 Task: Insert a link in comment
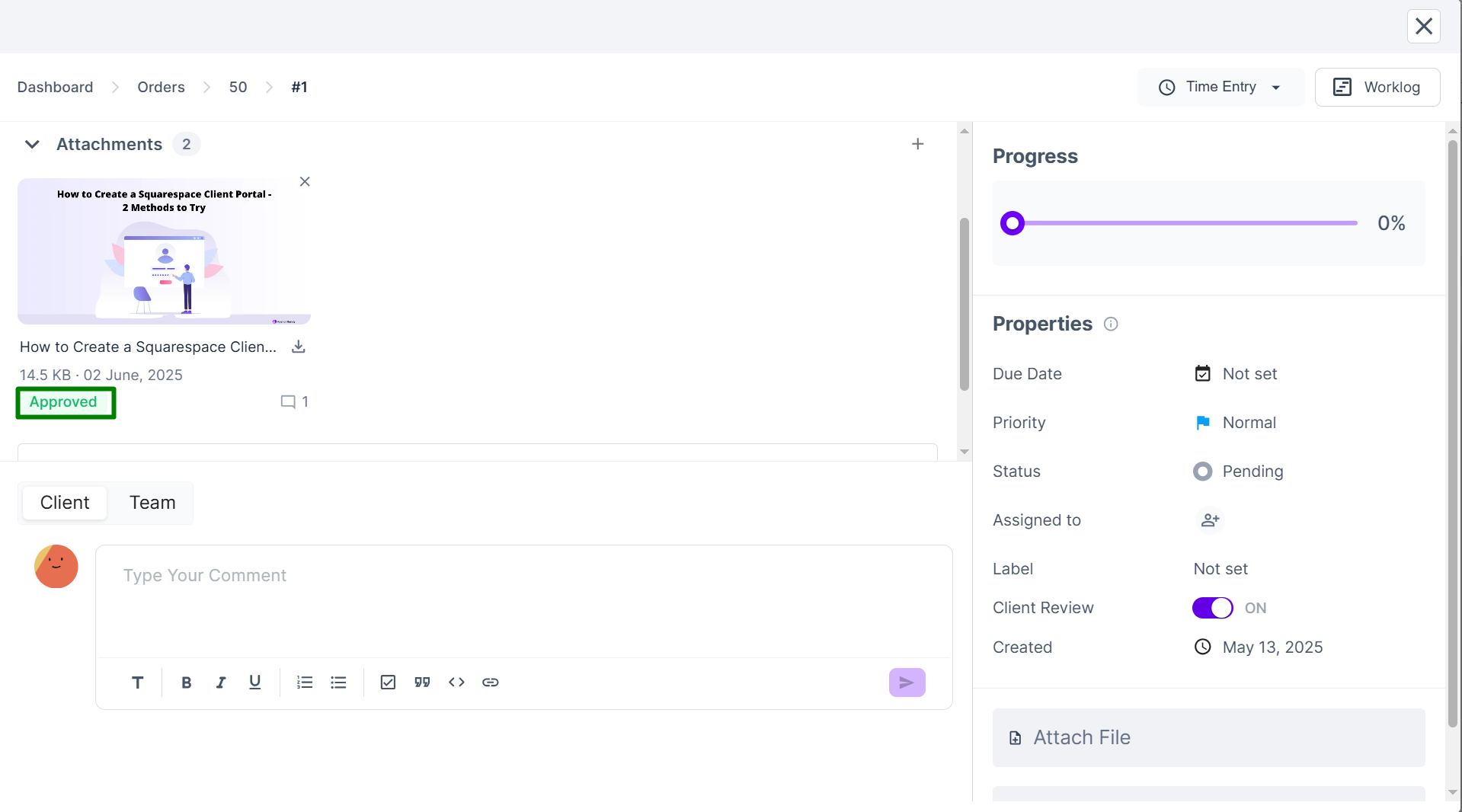pyautogui.click(x=490, y=683)
